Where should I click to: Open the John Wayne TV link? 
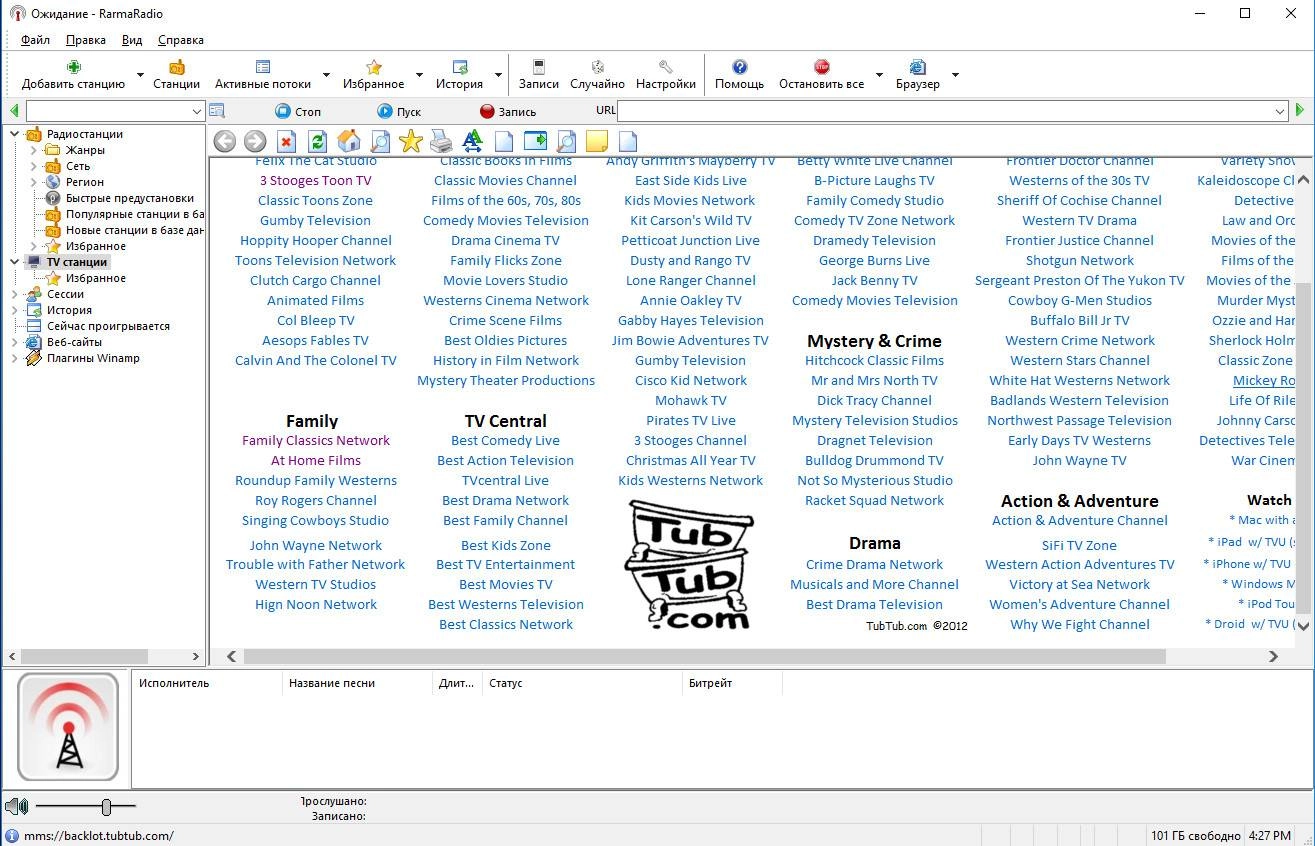[x=1079, y=460]
